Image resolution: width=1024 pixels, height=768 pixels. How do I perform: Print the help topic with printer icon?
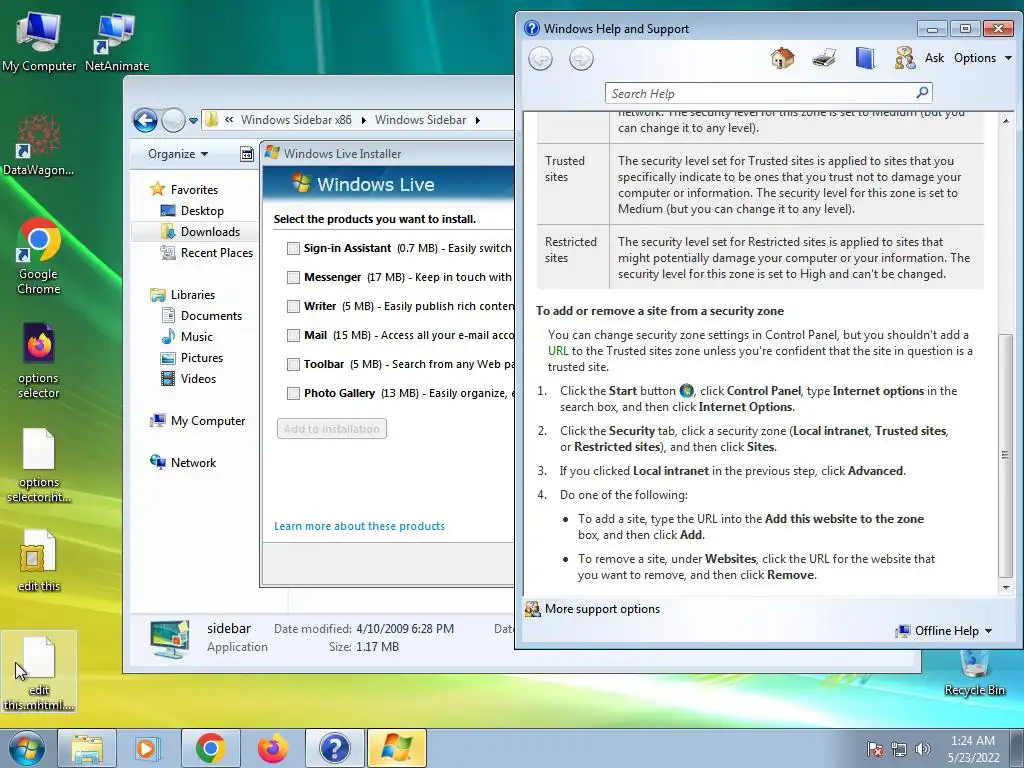(x=824, y=58)
